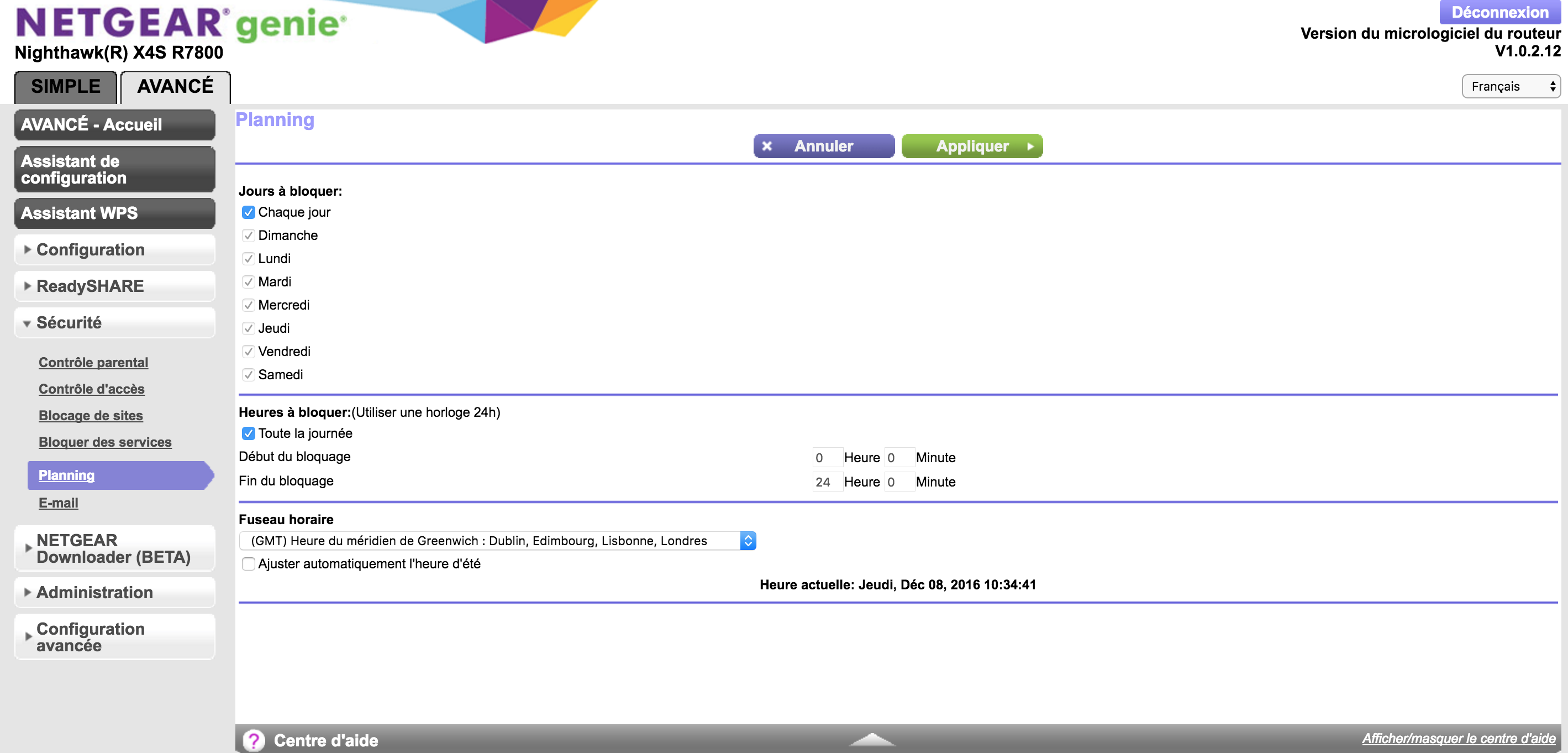Enable Ajuster automatiquement l'heure d'été
The image size is (1568, 753).
(248, 563)
